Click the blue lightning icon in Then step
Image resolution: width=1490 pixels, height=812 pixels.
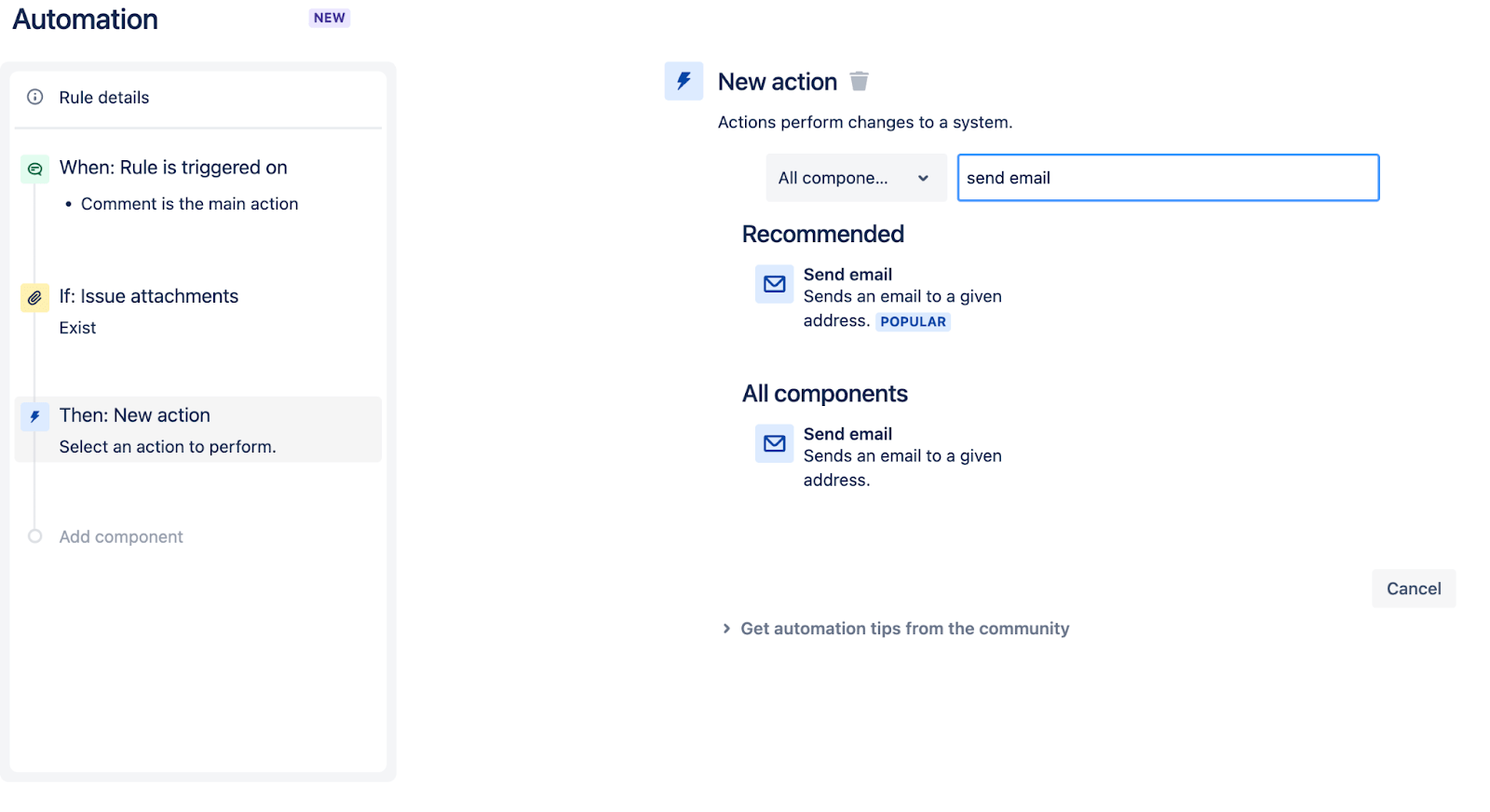35,416
